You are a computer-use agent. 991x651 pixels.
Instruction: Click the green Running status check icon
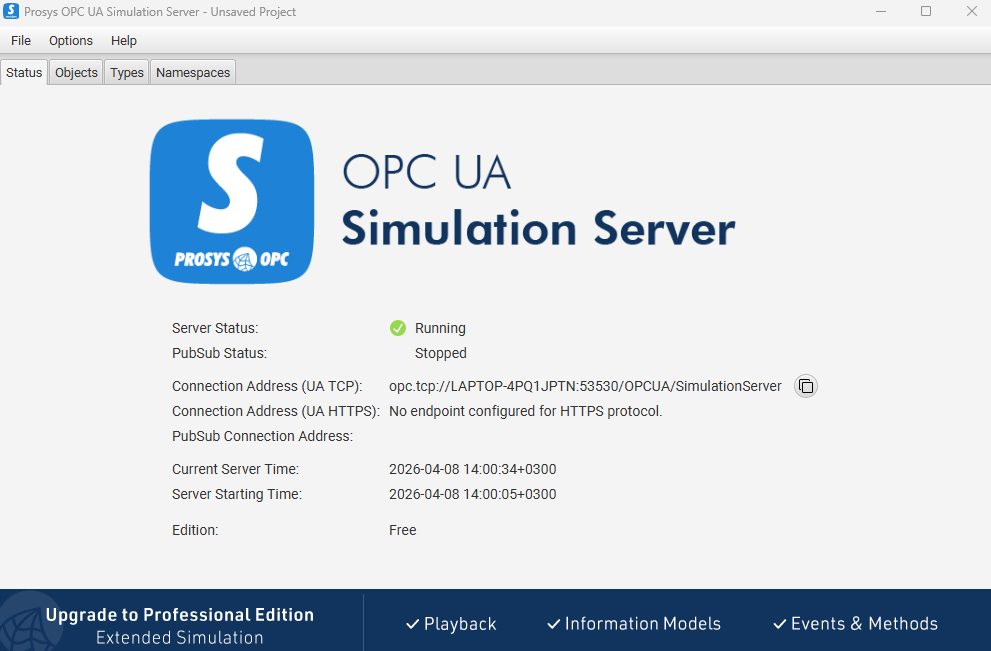click(398, 328)
